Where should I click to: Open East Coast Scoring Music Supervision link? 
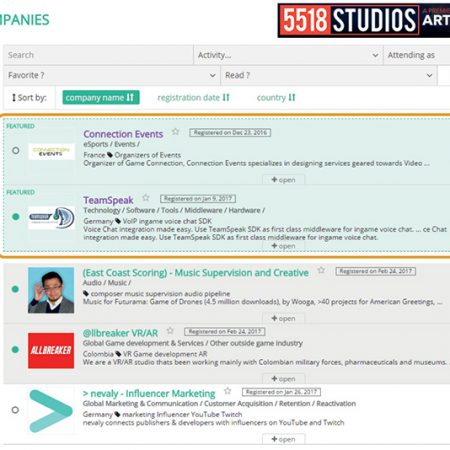point(196,273)
